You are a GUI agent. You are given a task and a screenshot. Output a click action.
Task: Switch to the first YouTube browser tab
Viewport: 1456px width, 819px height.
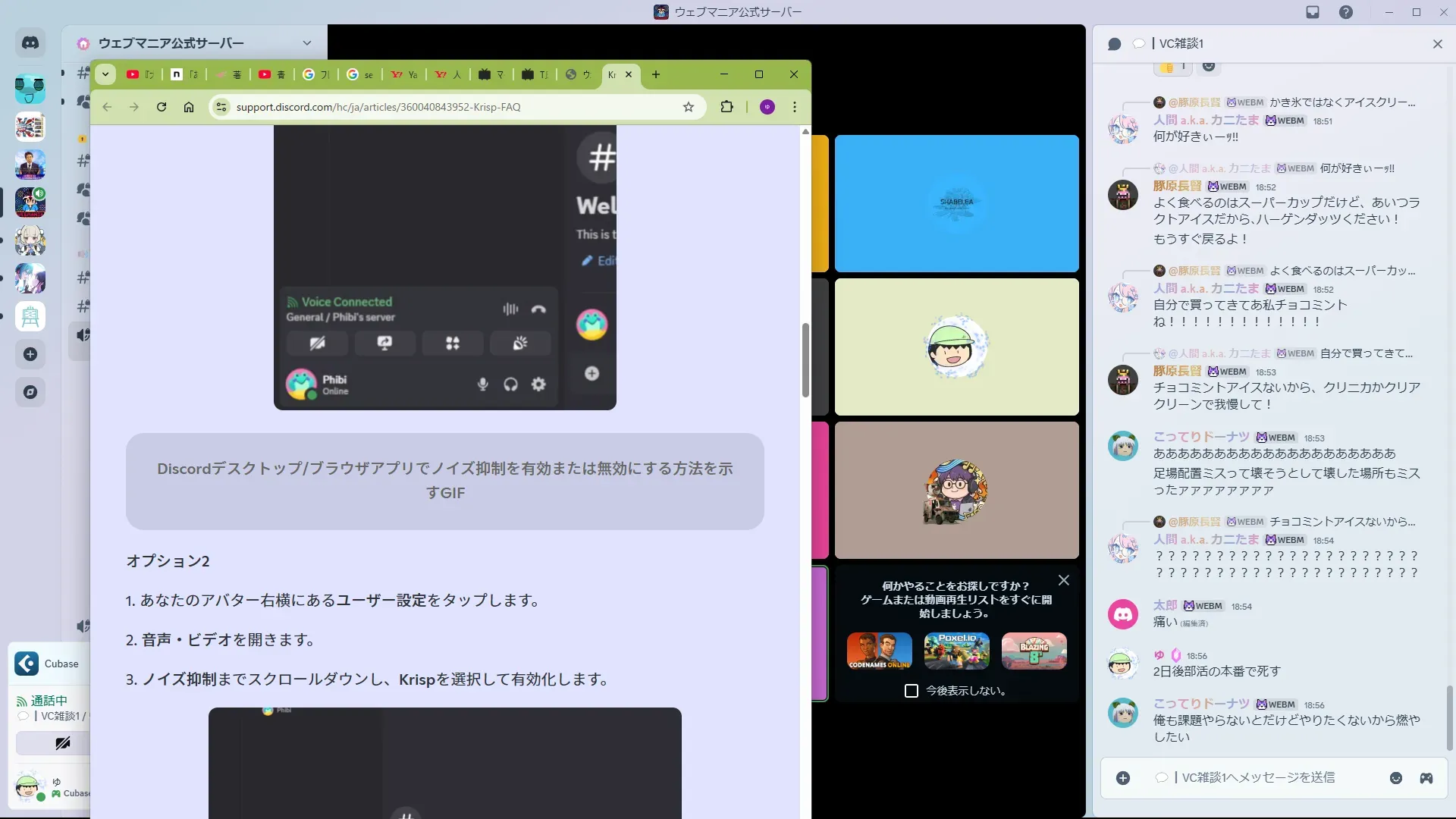click(x=140, y=74)
